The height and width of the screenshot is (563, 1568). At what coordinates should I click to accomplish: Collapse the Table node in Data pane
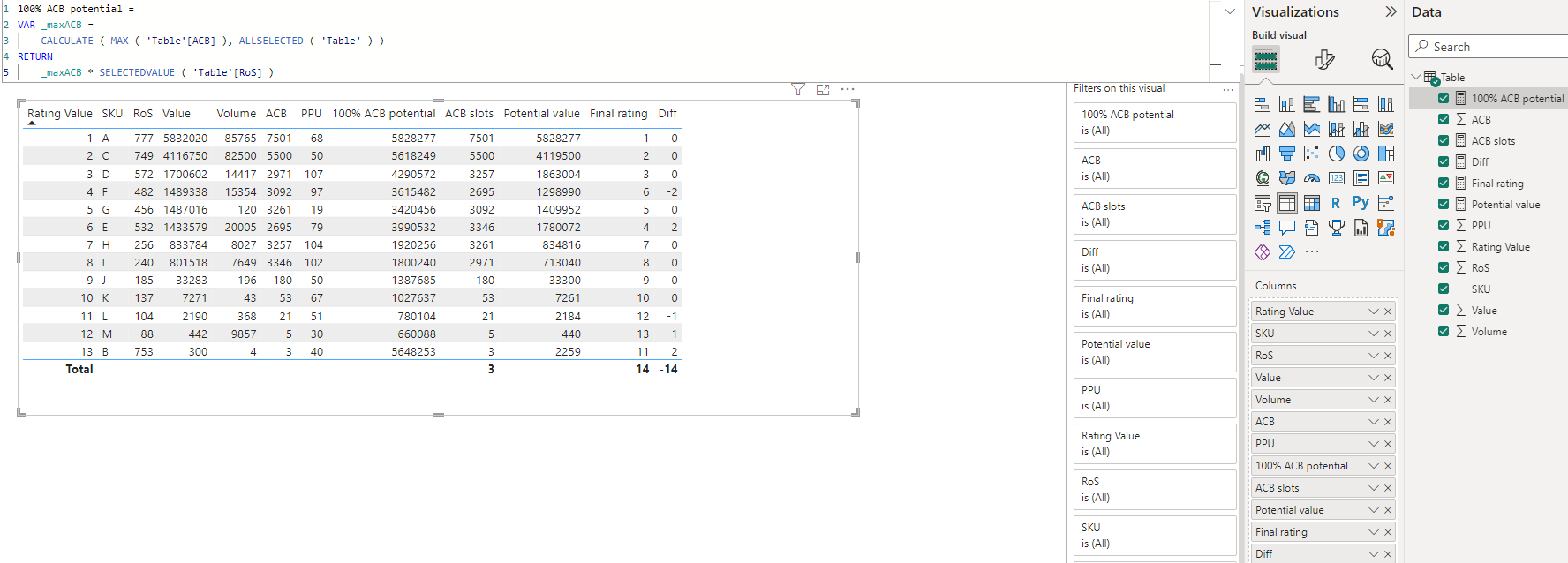[1416, 77]
